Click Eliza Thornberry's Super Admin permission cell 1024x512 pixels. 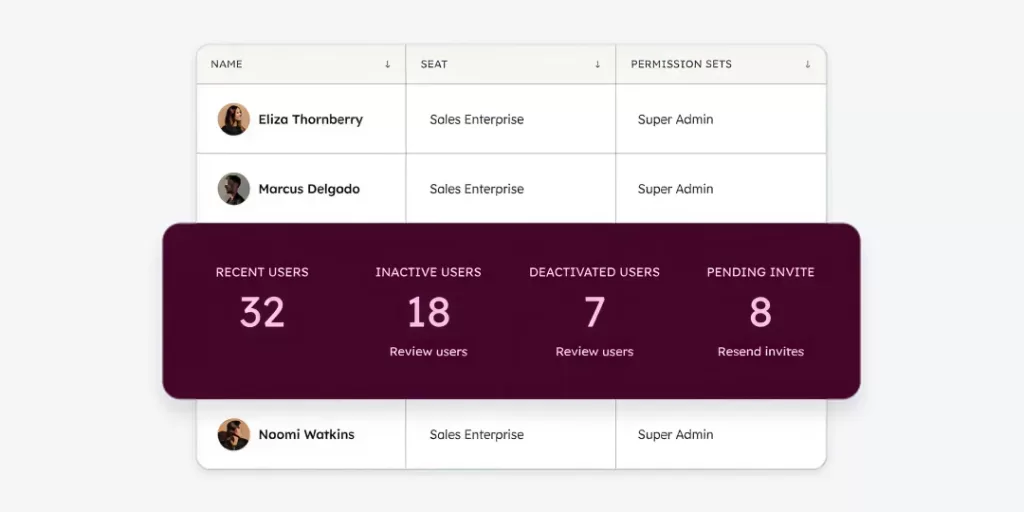(675, 119)
